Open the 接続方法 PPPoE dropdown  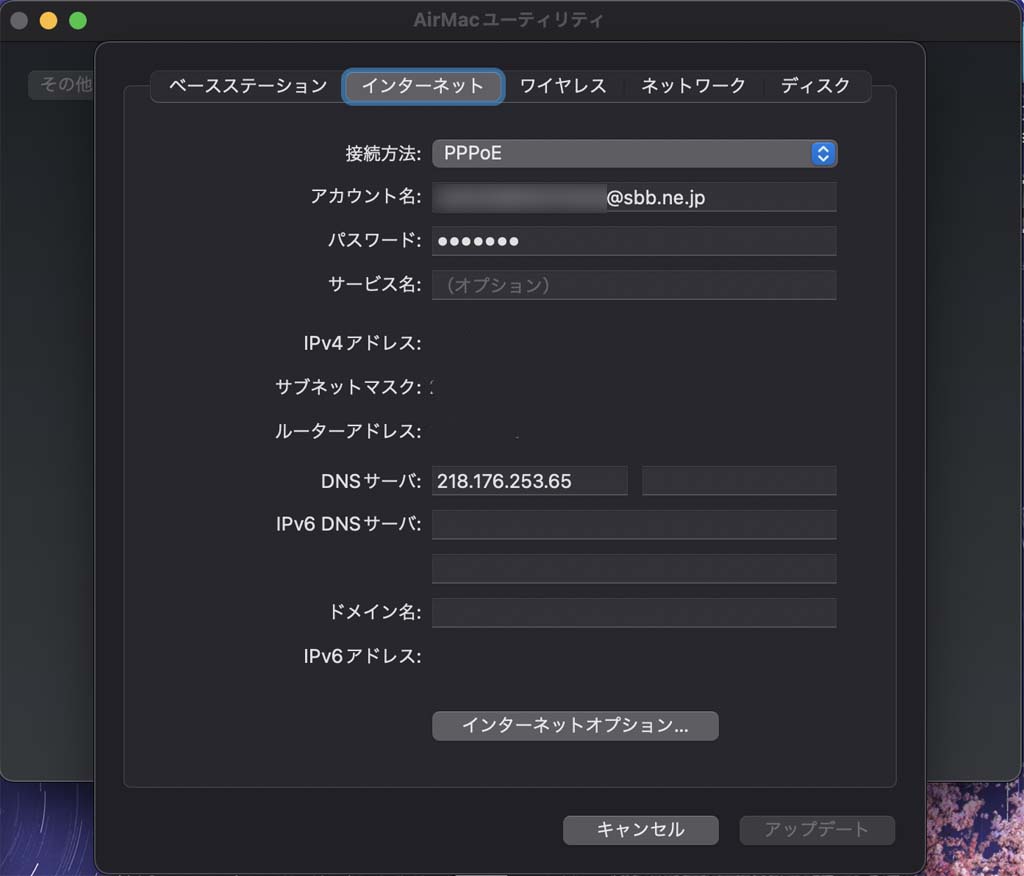[634, 153]
